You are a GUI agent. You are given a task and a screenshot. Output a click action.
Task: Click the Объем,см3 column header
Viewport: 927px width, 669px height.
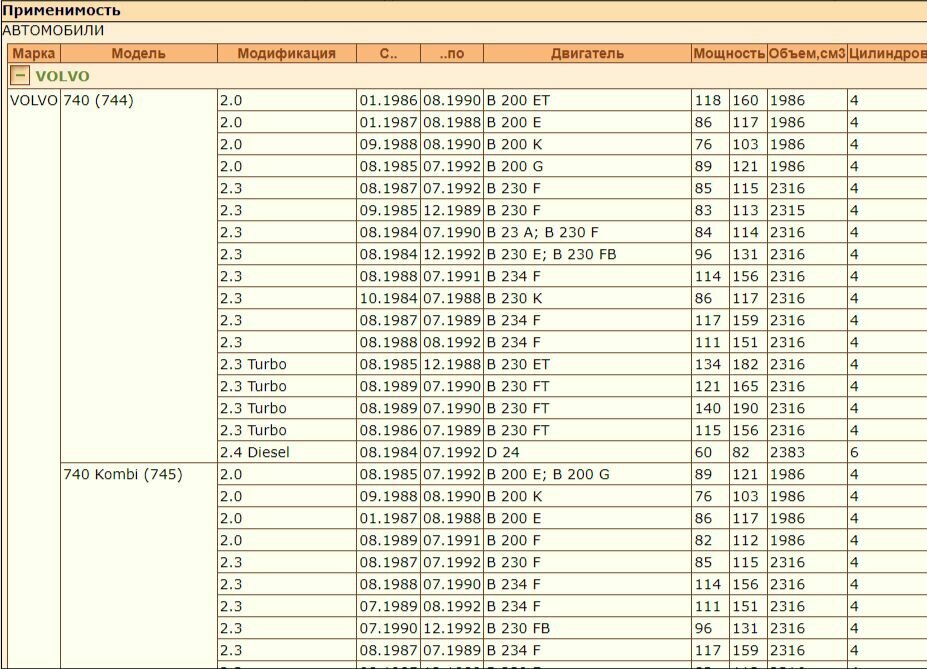[x=807, y=53]
